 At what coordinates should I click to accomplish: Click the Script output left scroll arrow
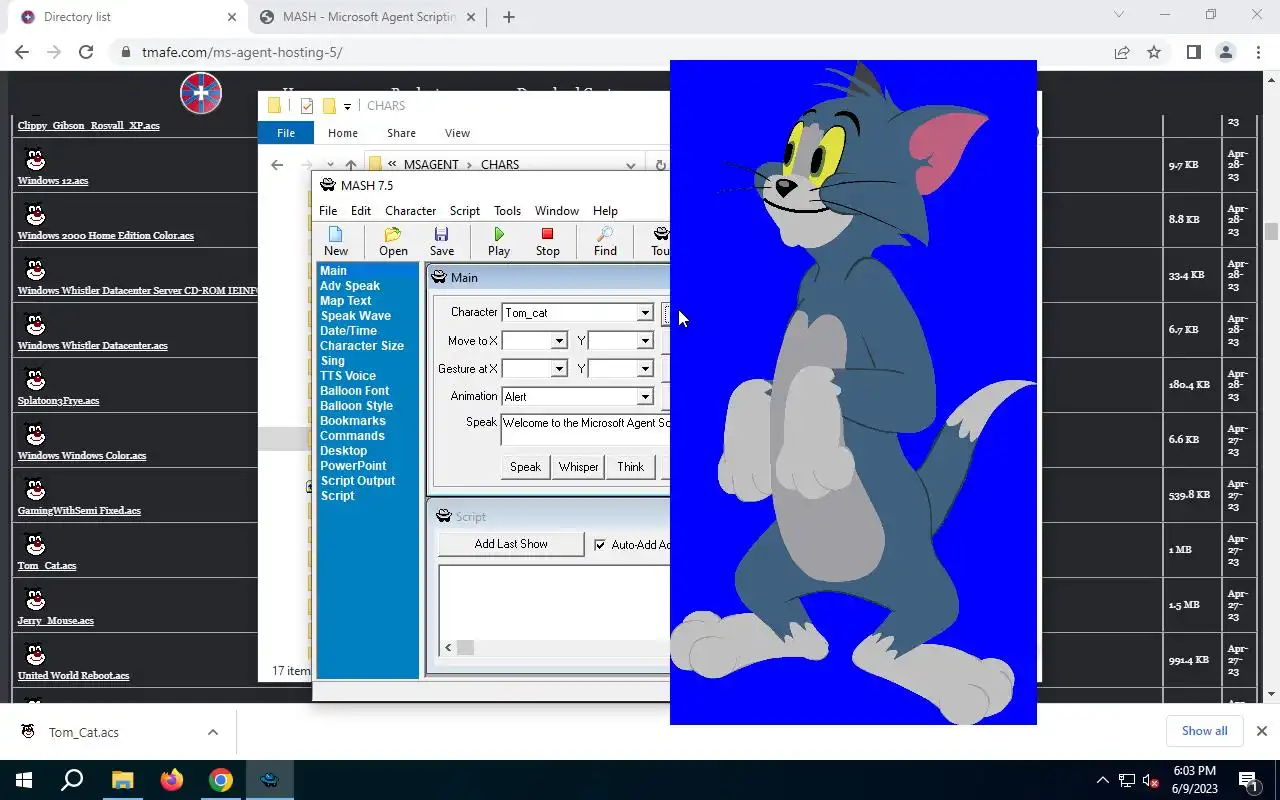(448, 648)
